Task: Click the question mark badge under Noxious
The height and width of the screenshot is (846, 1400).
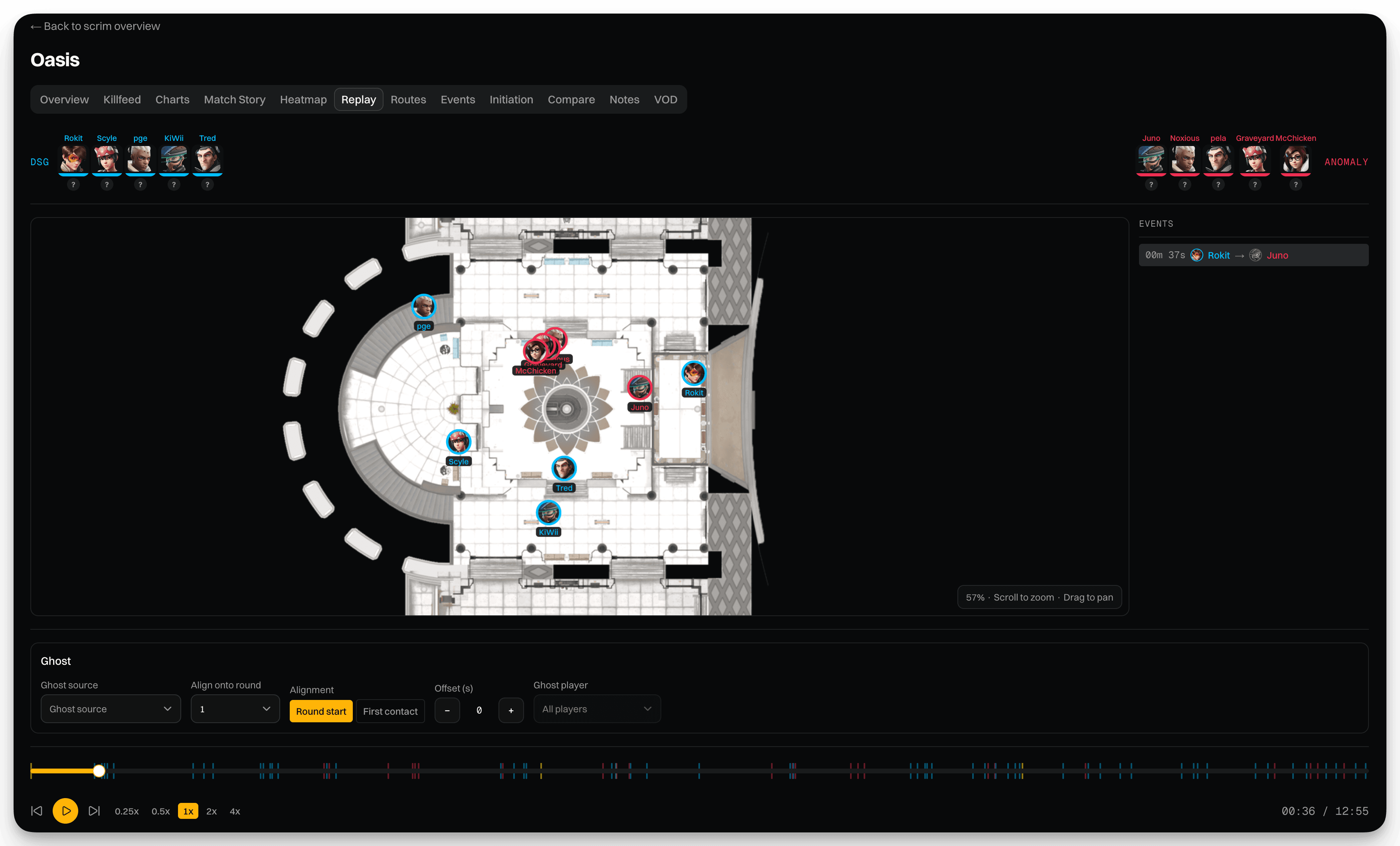Action: click(1184, 185)
